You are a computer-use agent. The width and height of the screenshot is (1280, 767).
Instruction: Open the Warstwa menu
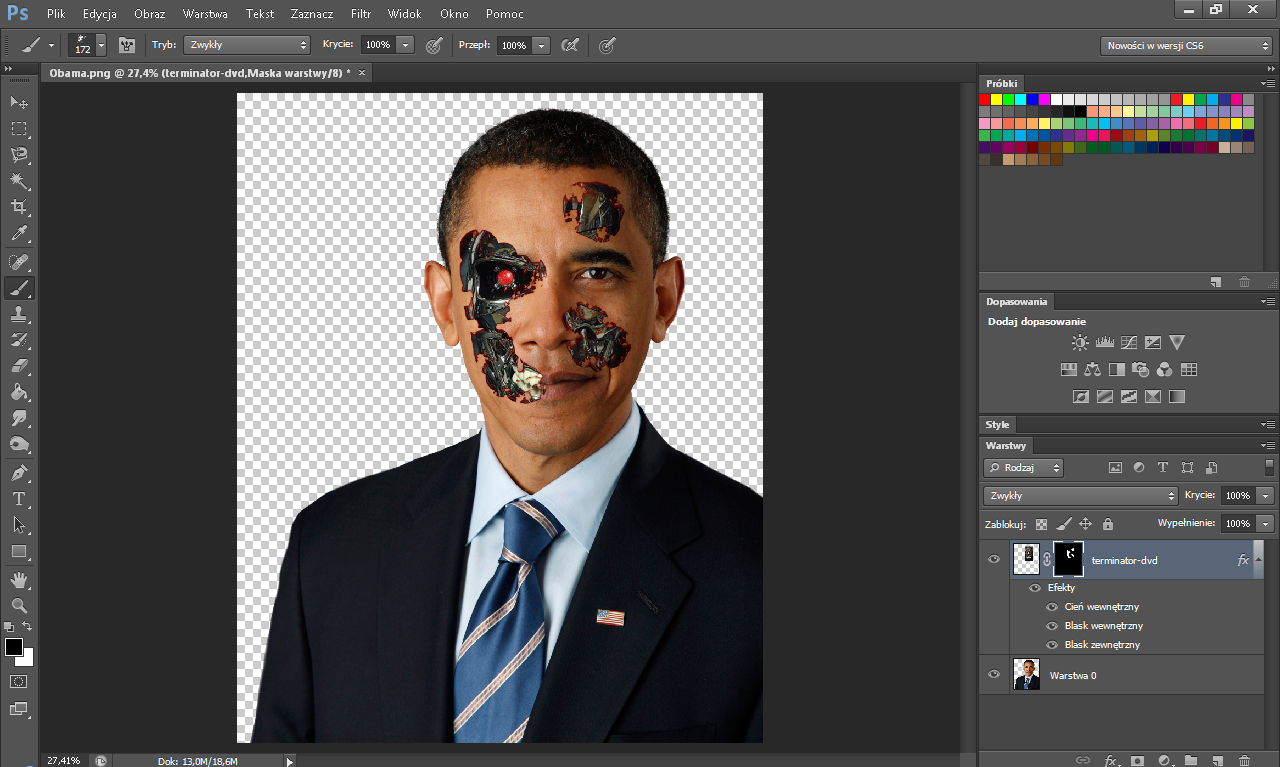click(x=205, y=14)
